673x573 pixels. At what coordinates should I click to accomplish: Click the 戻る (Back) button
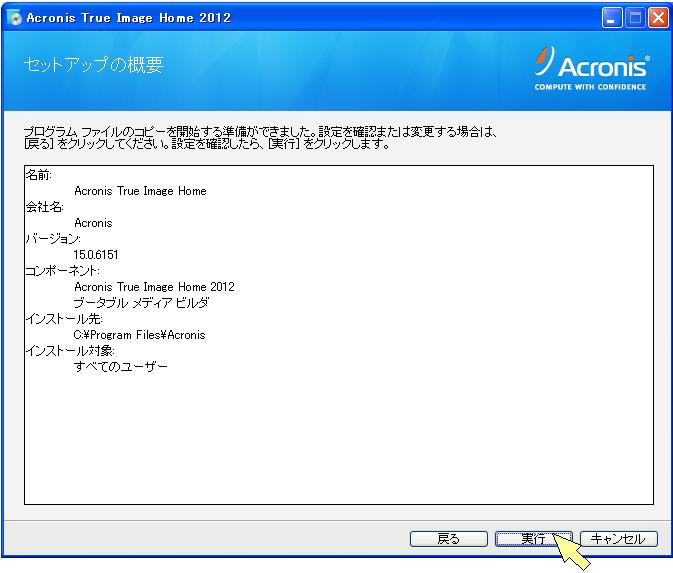click(449, 538)
